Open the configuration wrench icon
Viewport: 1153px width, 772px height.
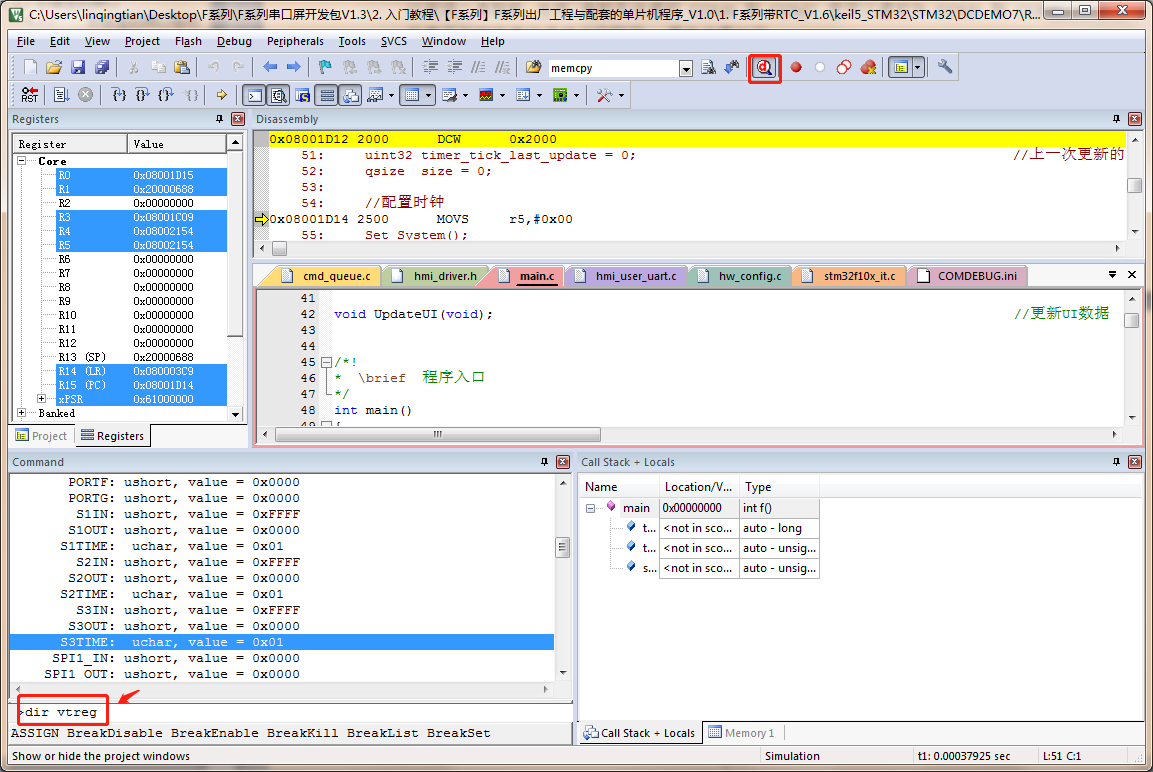945,67
